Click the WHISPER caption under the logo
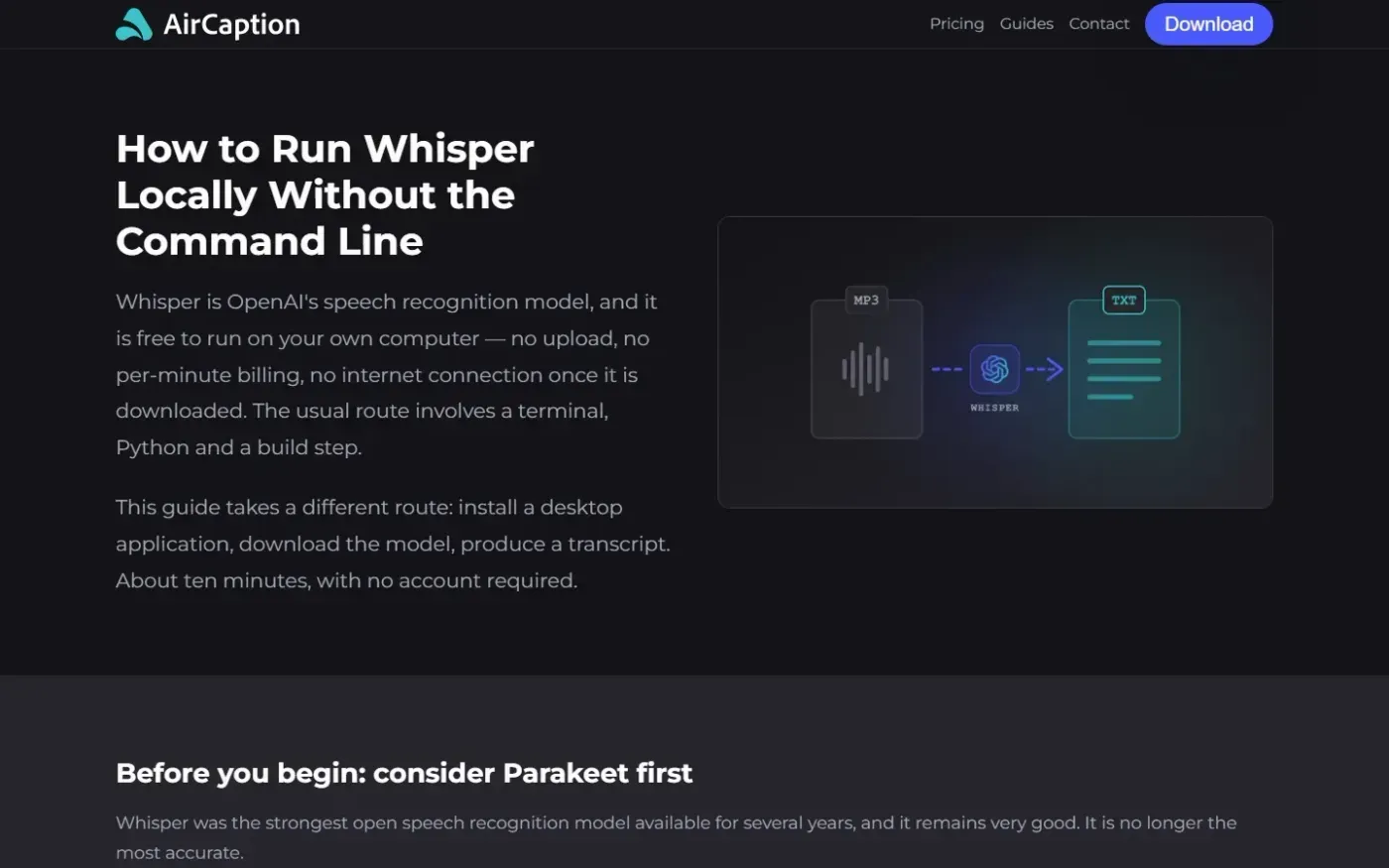The image size is (1389, 868). tap(994, 408)
